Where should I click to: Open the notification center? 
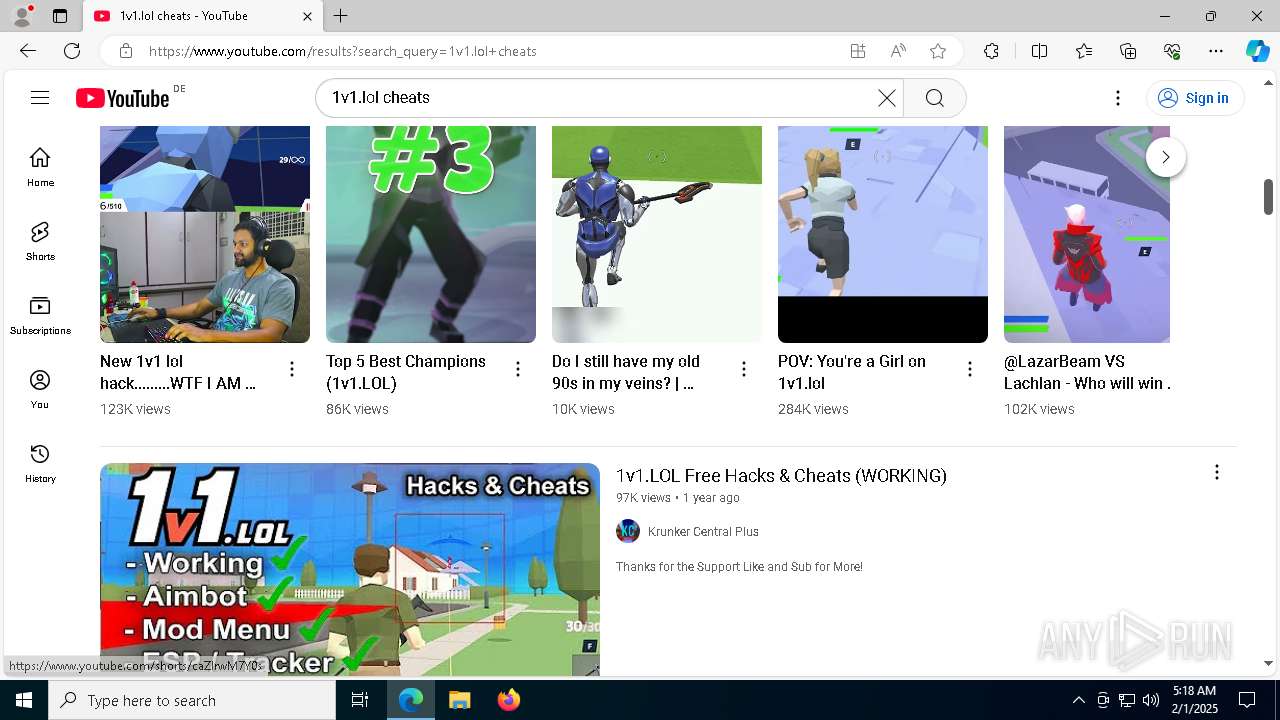click(1247, 700)
